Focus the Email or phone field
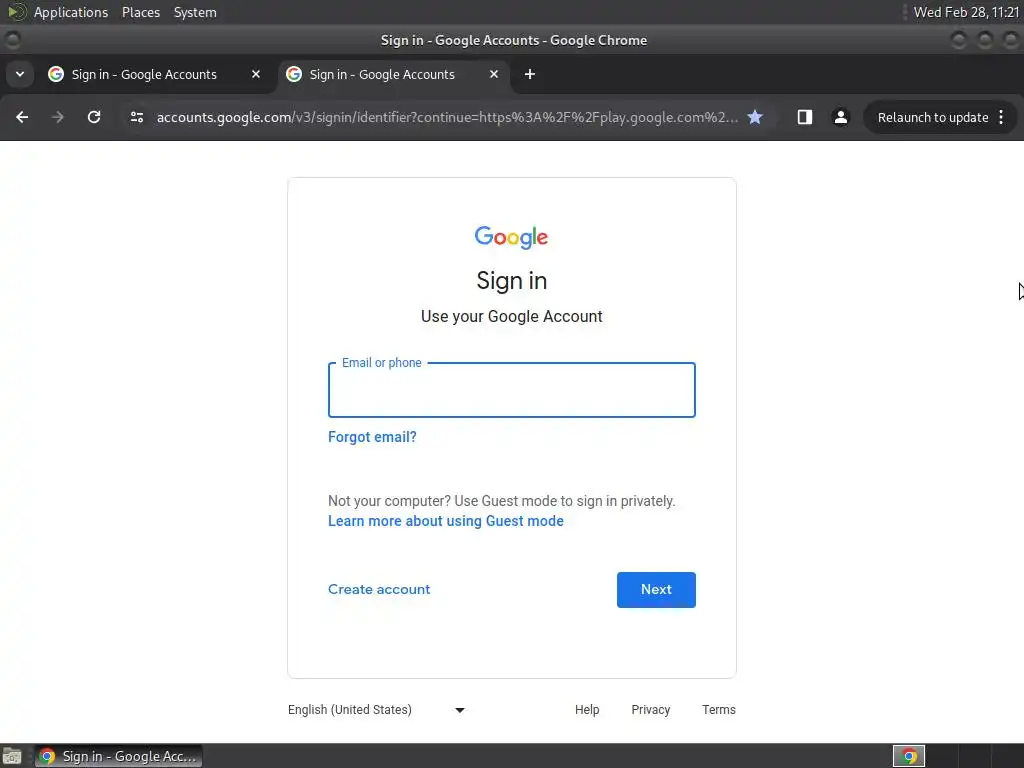 [x=511, y=390]
